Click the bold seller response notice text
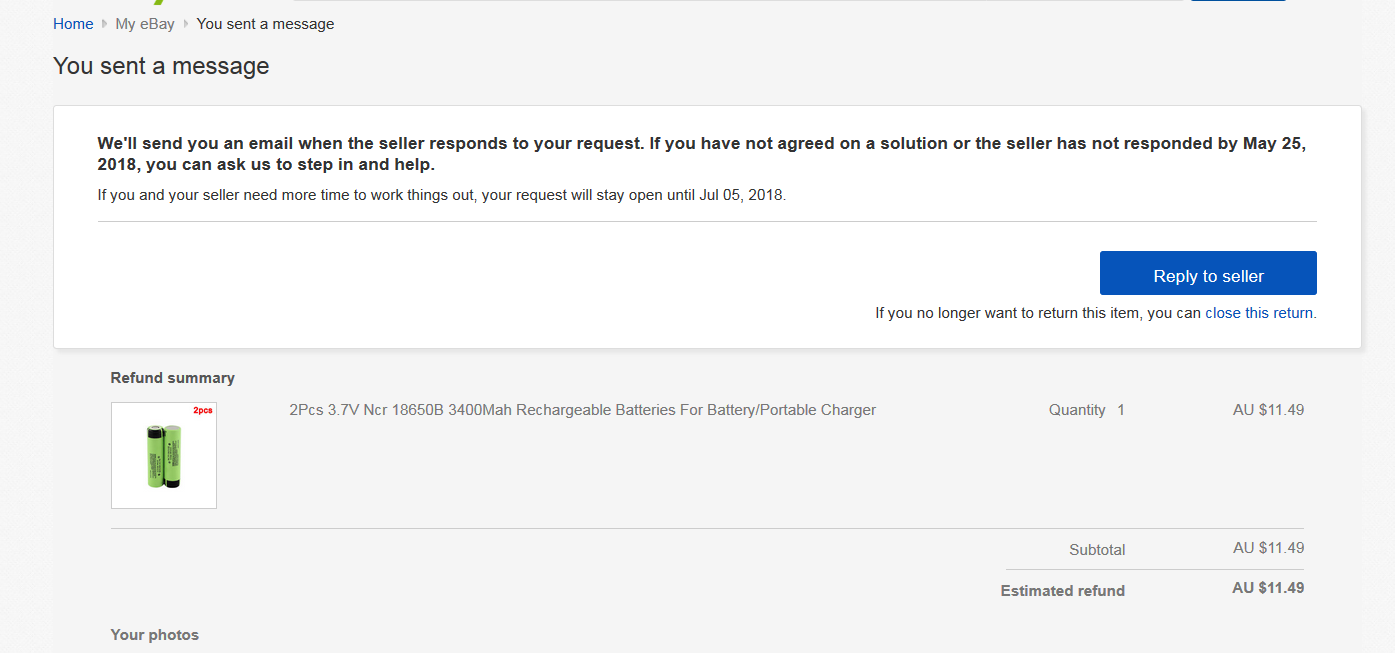 pyautogui.click(x=700, y=154)
